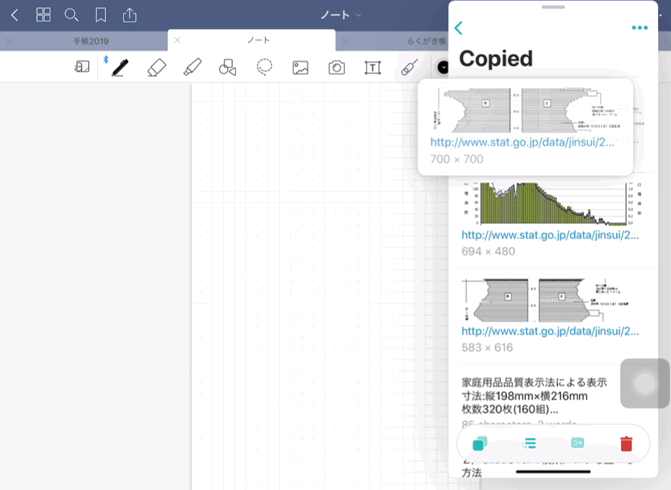Select the laser pointer tool
This screenshot has height=490, width=671.
point(409,68)
